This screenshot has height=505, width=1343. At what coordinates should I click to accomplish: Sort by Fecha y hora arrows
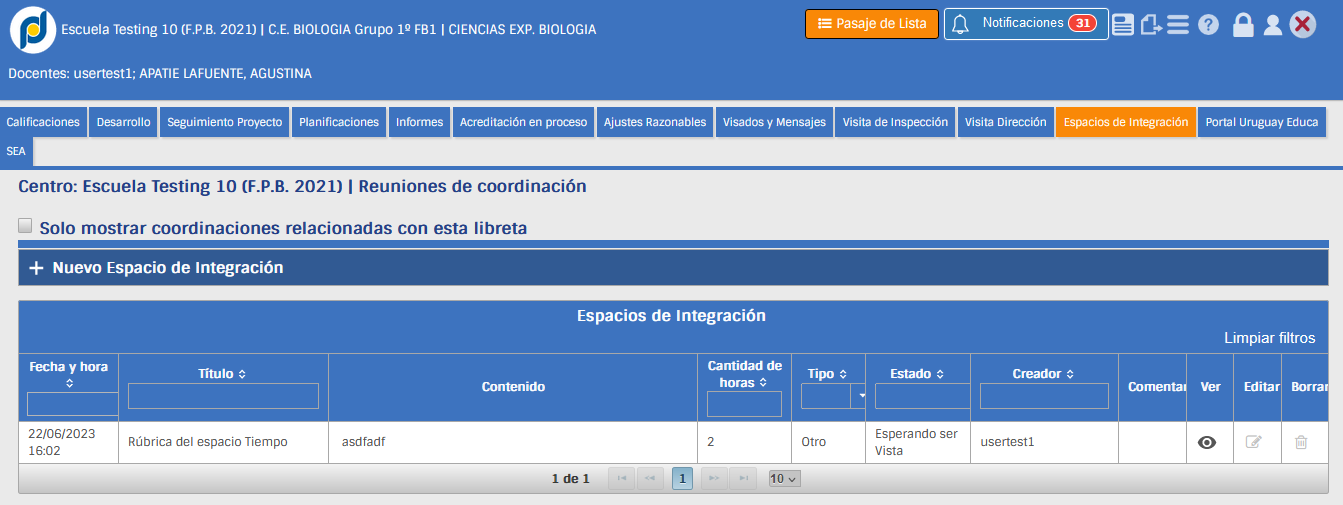[x=69, y=383]
